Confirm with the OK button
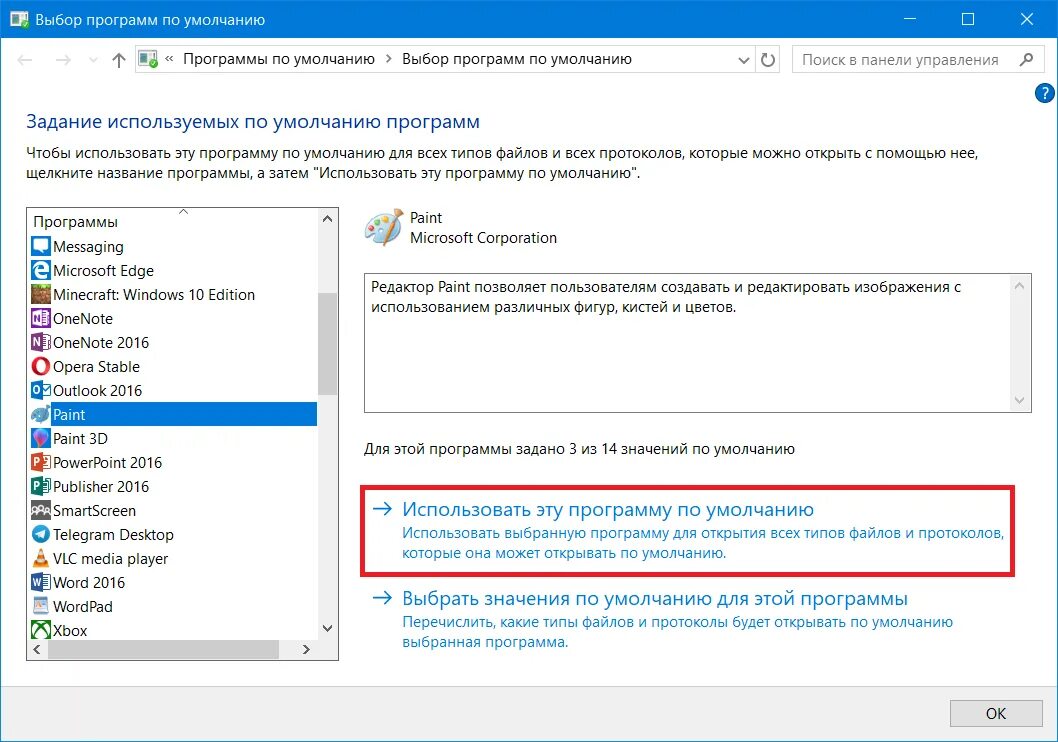This screenshot has height=742, width=1058. 996,713
